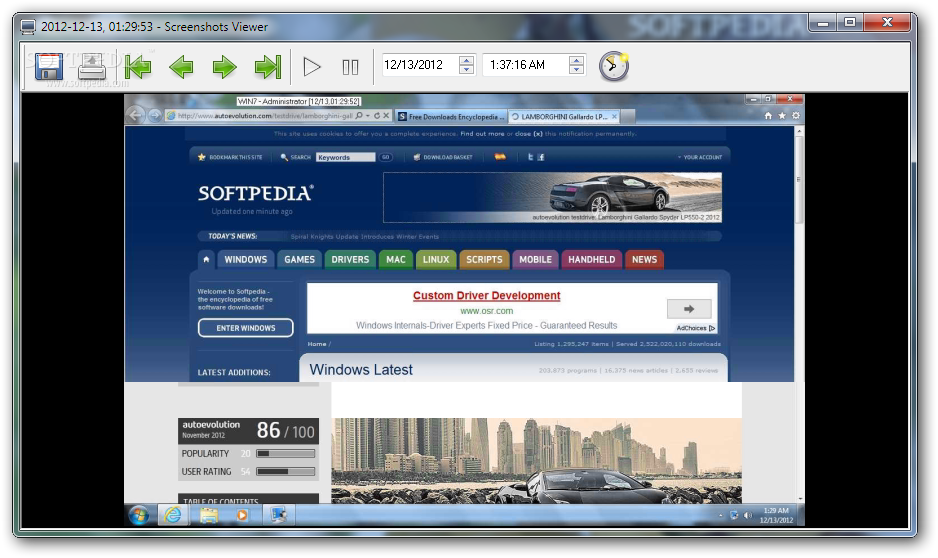Viewport: 938px width, 558px height.
Task: Click browser forward arrow in captured screenshot
Action: 154,115
